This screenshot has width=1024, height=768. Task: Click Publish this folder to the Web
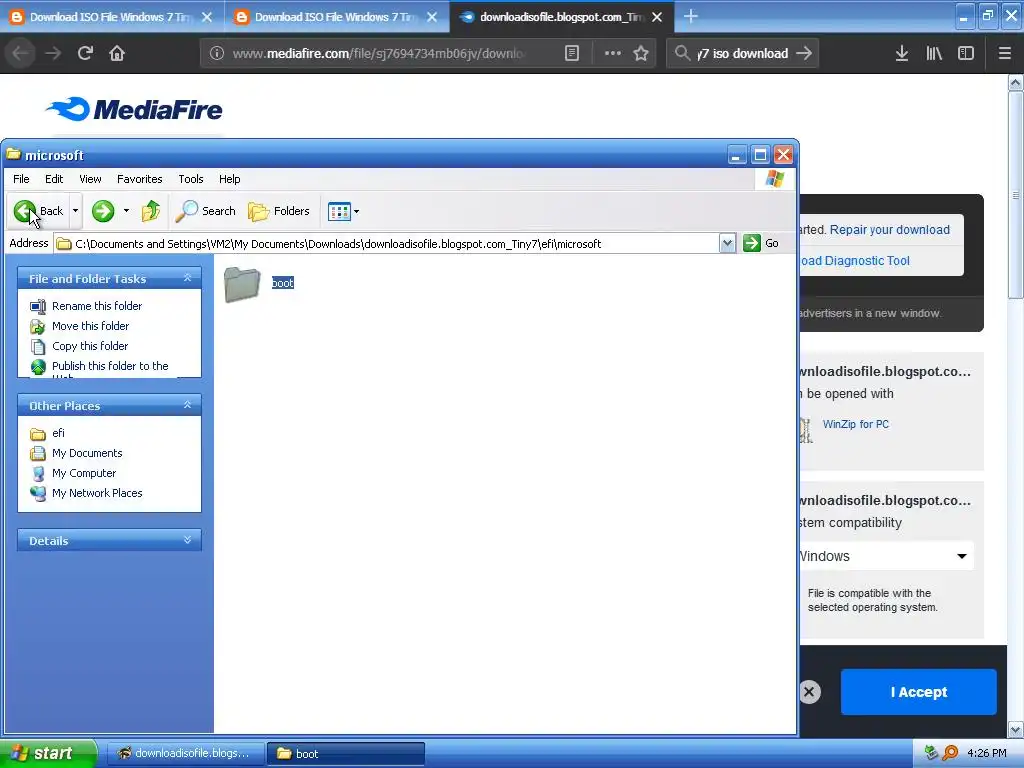(x=110, y=366)
